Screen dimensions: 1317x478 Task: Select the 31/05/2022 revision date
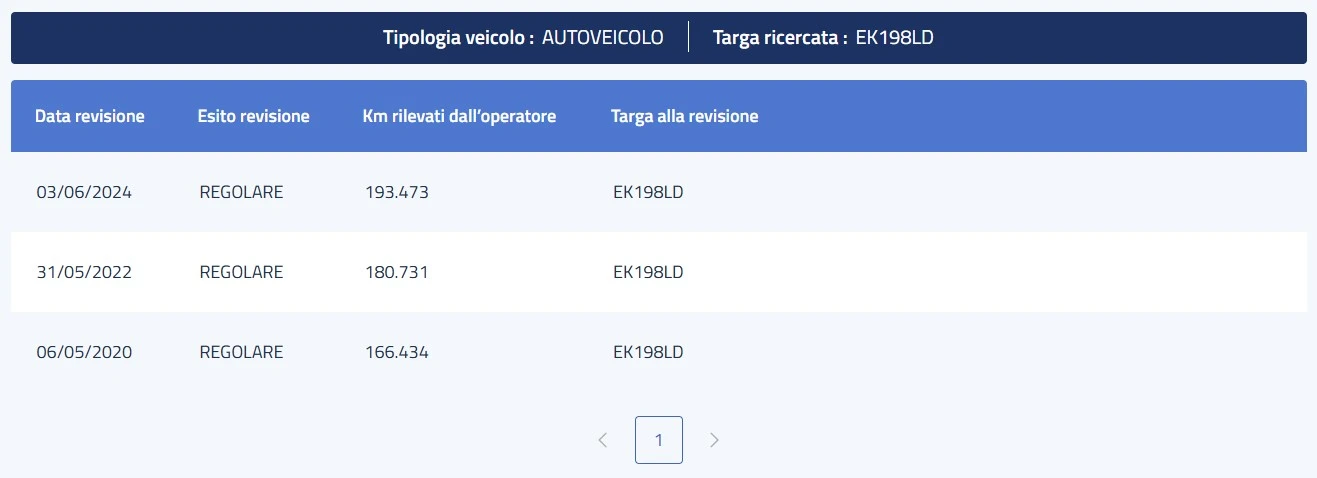[x=84, y=272]
